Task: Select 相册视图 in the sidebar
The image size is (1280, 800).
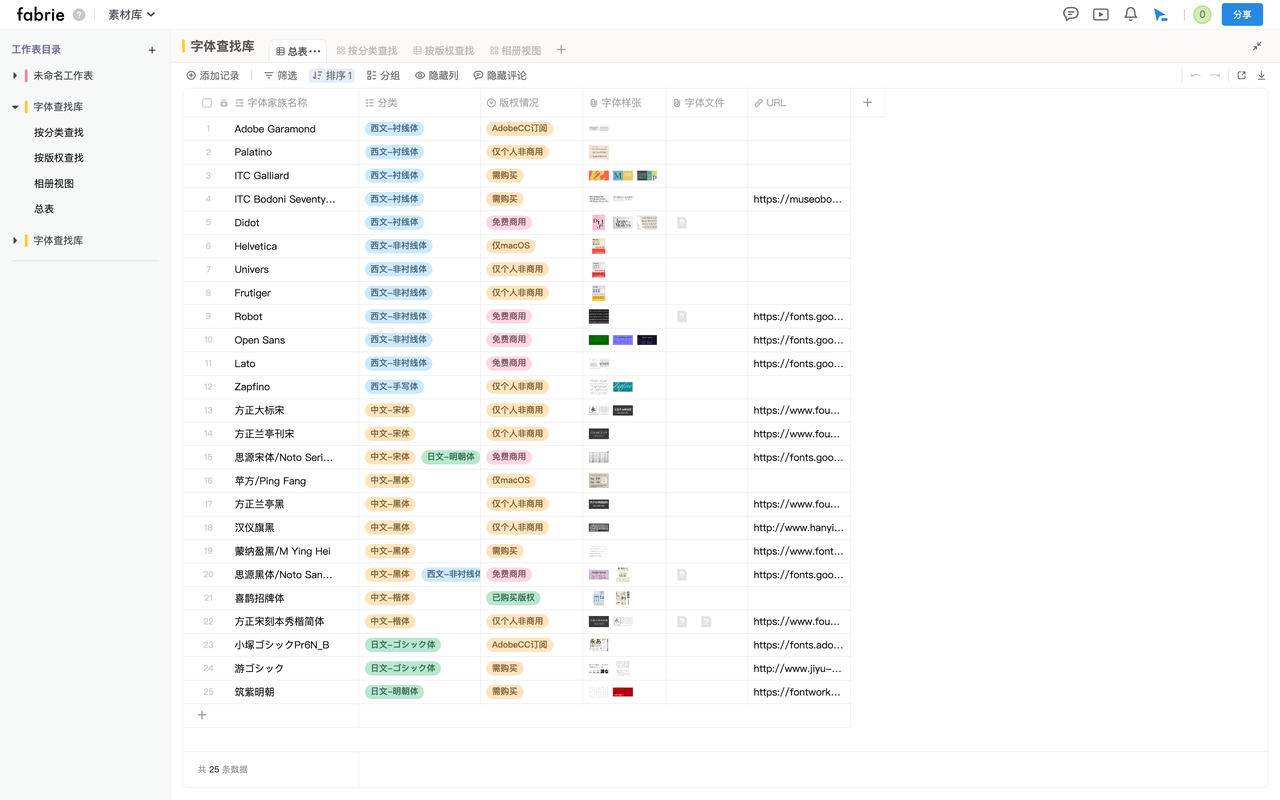Action: [54, 184]
